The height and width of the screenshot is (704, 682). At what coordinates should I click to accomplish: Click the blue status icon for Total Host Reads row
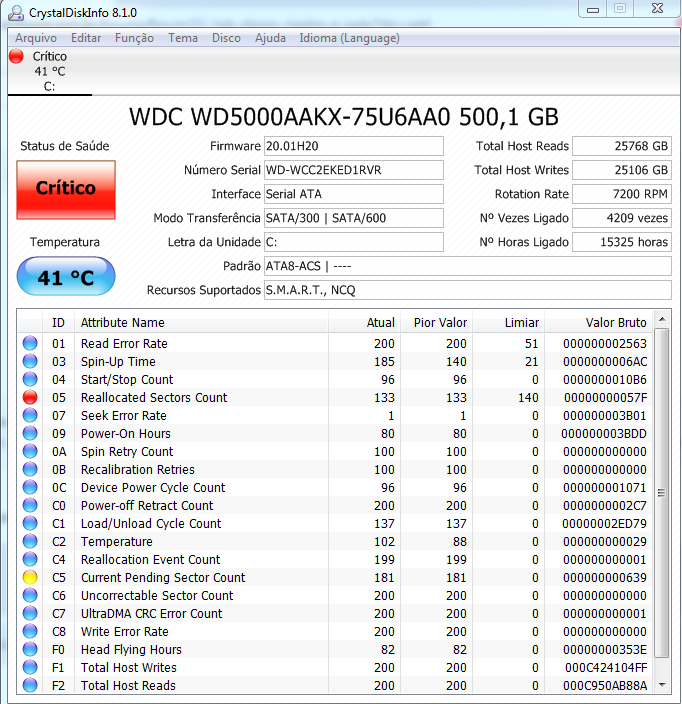tap(30, 685)
